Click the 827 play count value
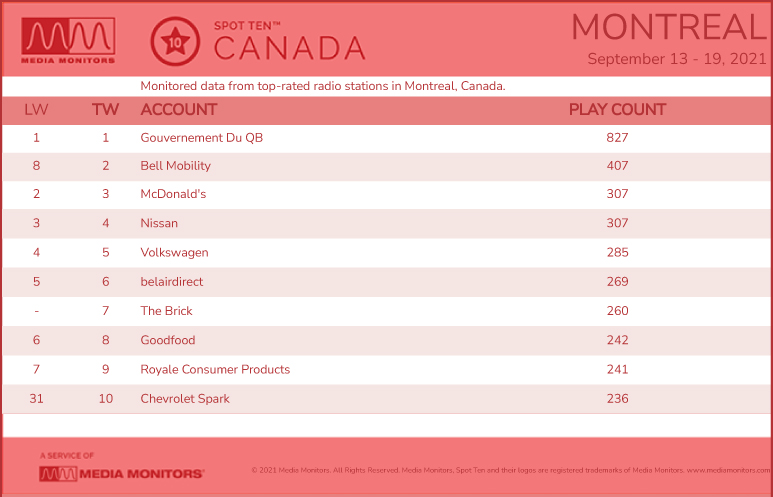The width and height of the screenshot is (773, 497). pos(617,138)
